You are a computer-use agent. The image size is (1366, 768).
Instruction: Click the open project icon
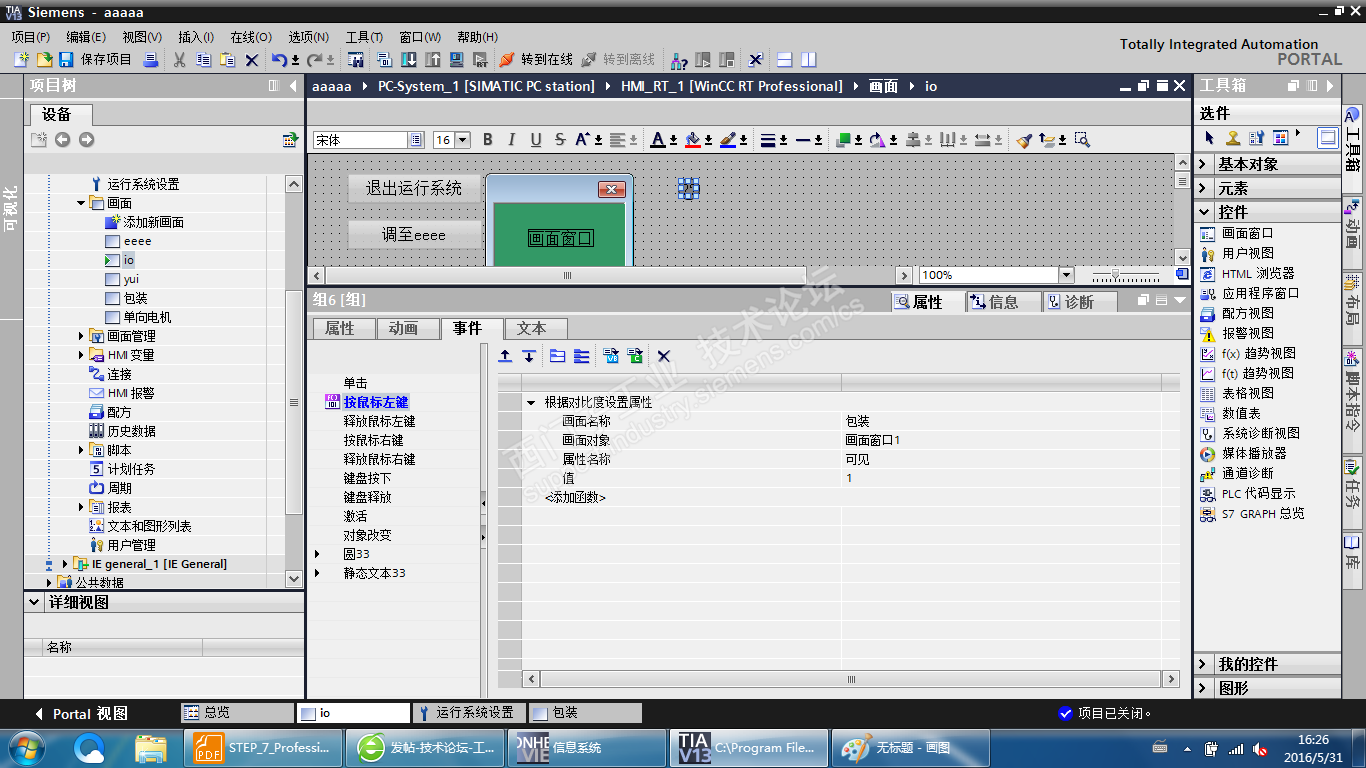coord(43,60)
